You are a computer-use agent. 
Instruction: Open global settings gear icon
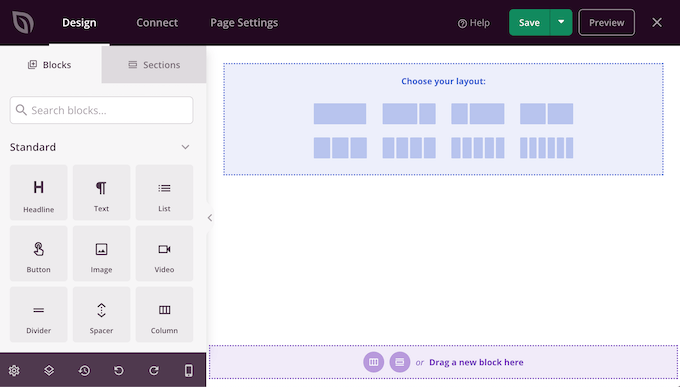(x=14, y=371)
